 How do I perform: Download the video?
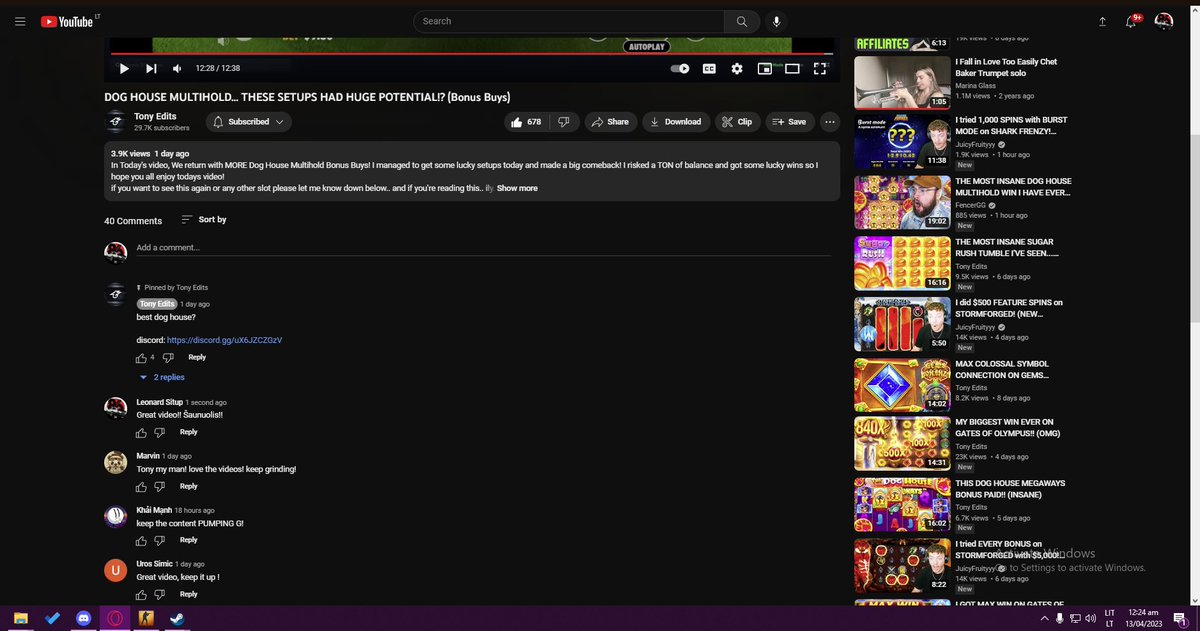click(x=675, y=122)
